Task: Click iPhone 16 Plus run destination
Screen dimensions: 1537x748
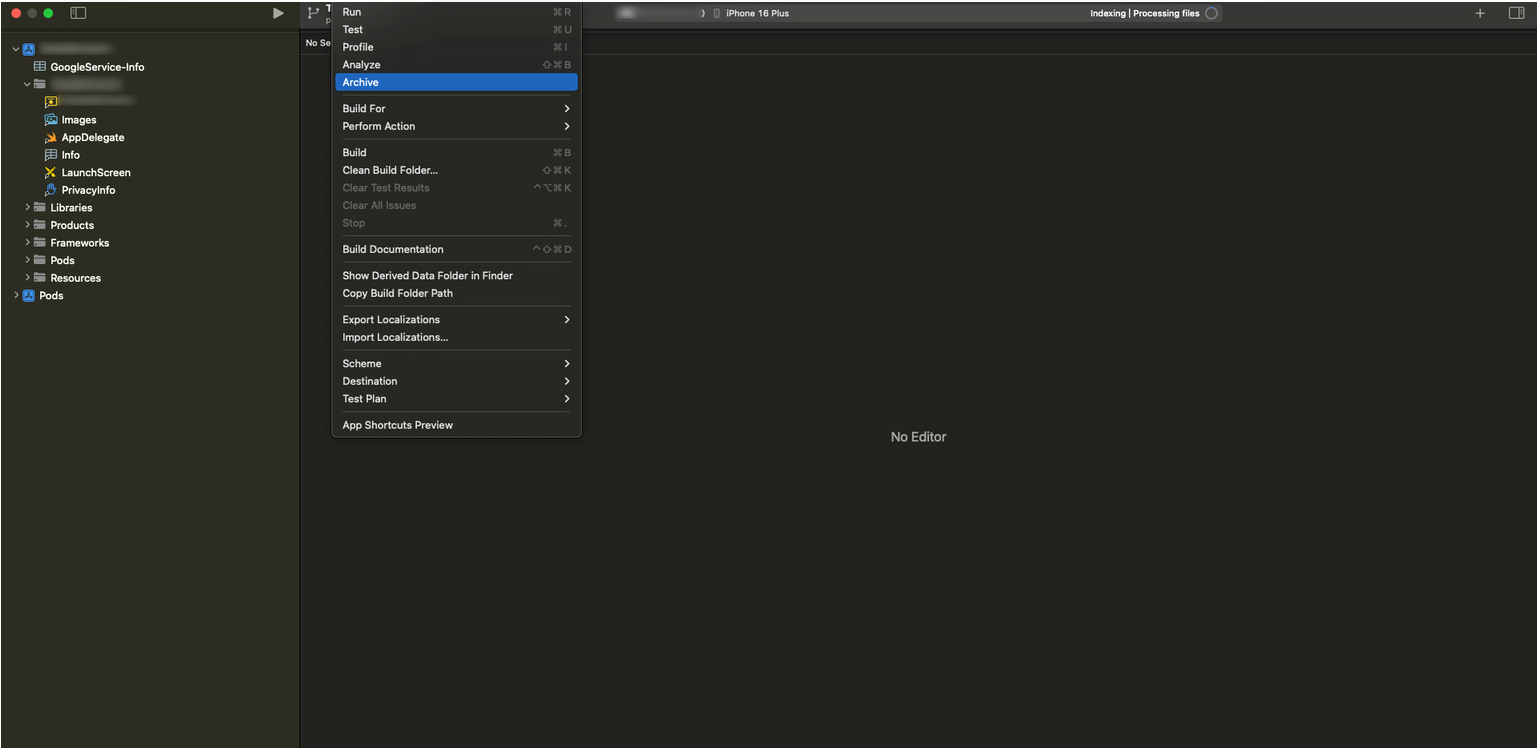Action: 756,13
